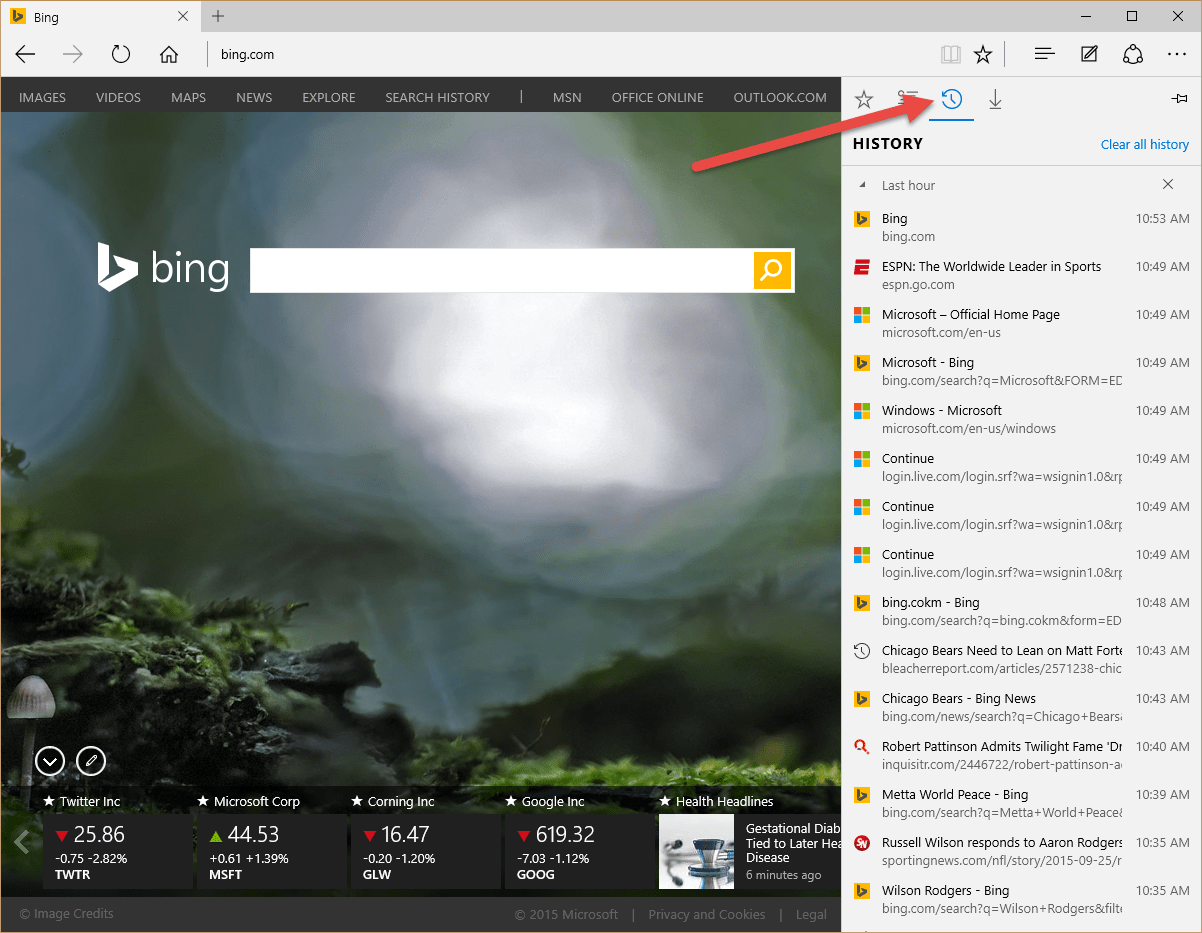Image resolution: width=1202 pixels, height=933 pixels.
Task: Click the yellow Bing search magnifier button
Action: 772,270
